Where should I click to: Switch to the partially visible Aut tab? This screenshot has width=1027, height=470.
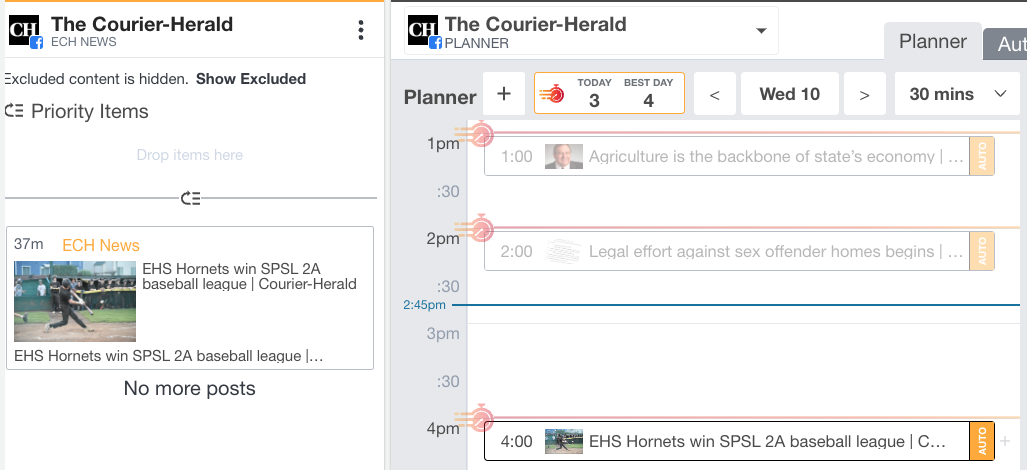[1006, 45]
